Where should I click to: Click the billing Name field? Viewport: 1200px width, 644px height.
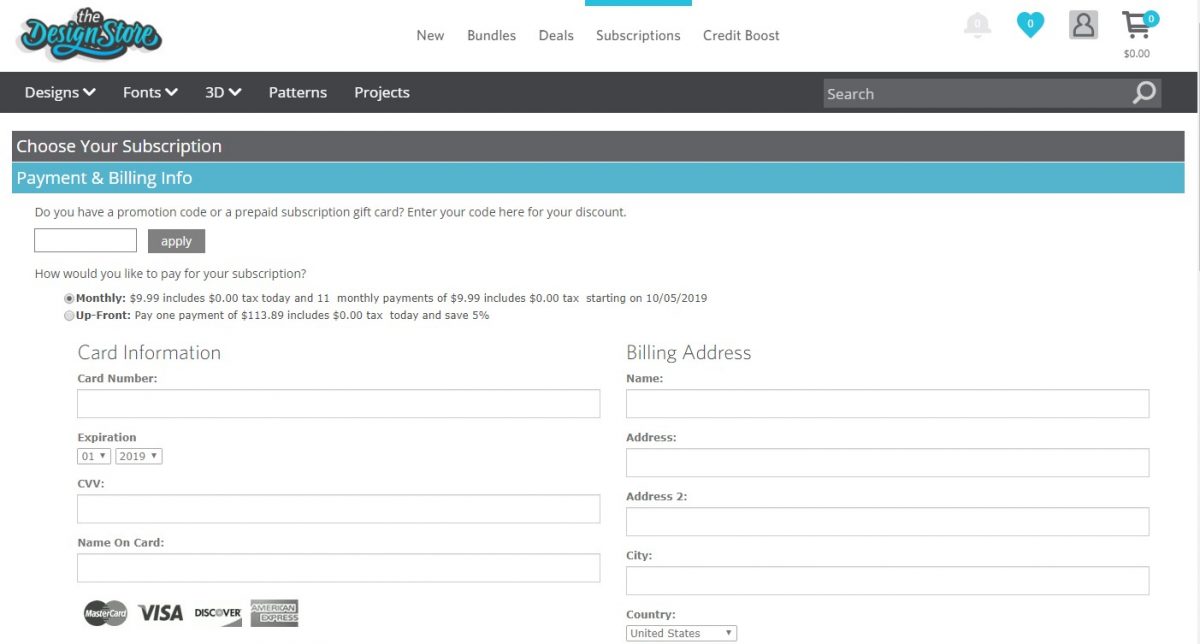888,403
